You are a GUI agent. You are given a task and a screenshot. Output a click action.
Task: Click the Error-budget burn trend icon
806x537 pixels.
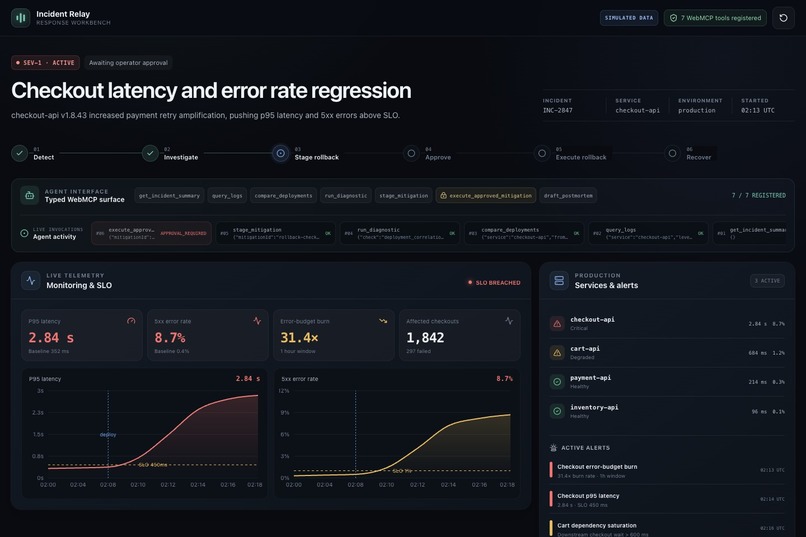coord(383,321)
